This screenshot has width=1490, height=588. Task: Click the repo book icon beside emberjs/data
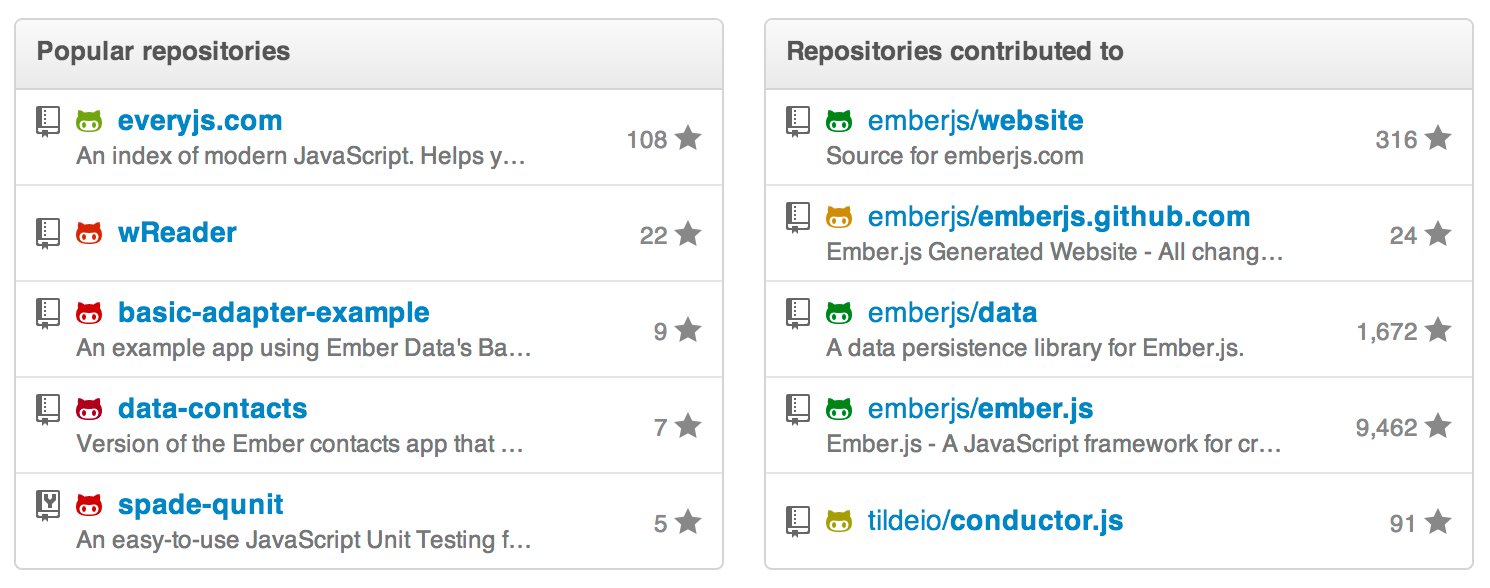(797, 313)
